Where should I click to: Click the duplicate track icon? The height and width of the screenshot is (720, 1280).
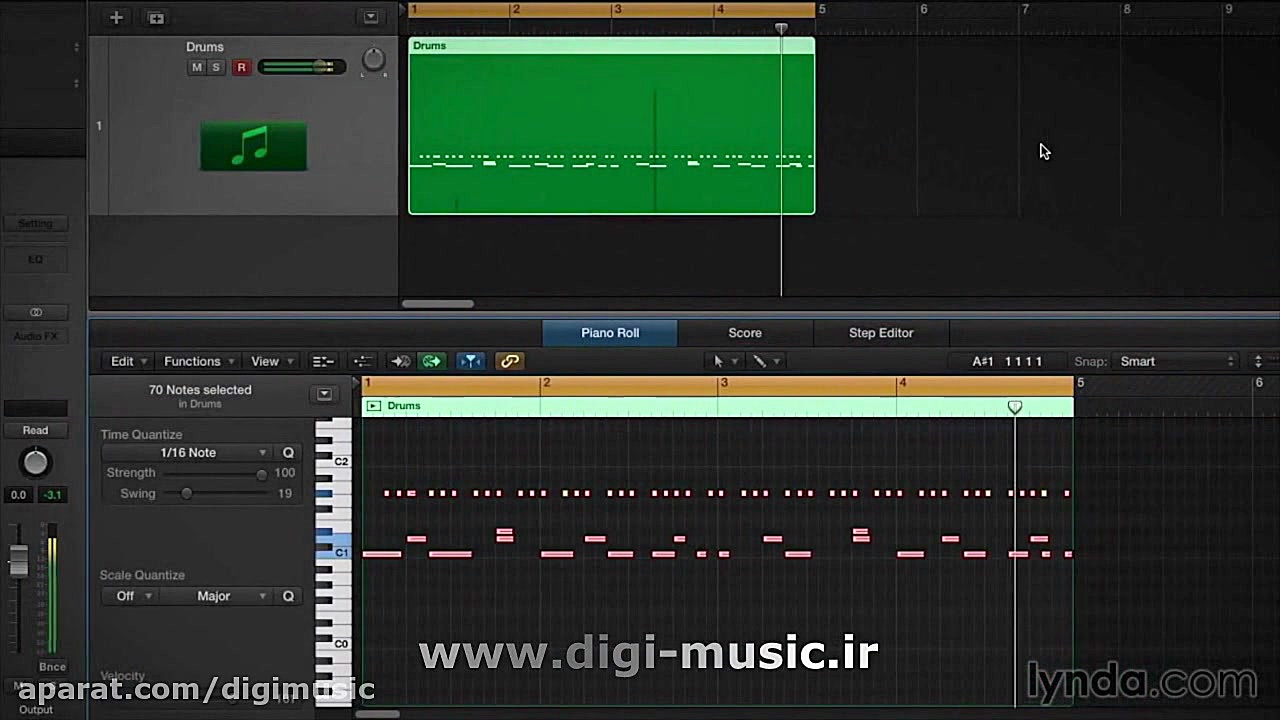click(156, 17)
